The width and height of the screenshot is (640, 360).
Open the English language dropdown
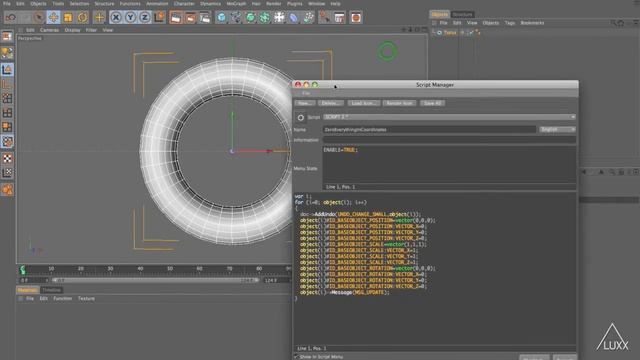click(557, 129)
